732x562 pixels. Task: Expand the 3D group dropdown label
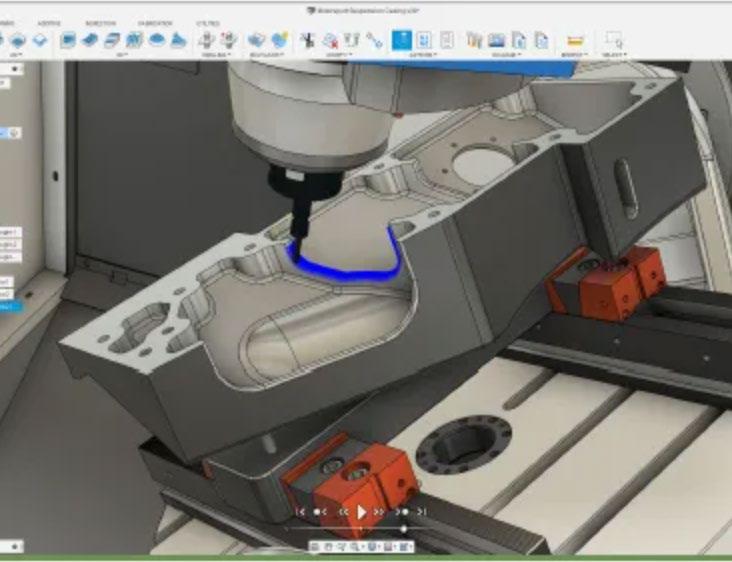pyautogui.click(x=122, y=55)
